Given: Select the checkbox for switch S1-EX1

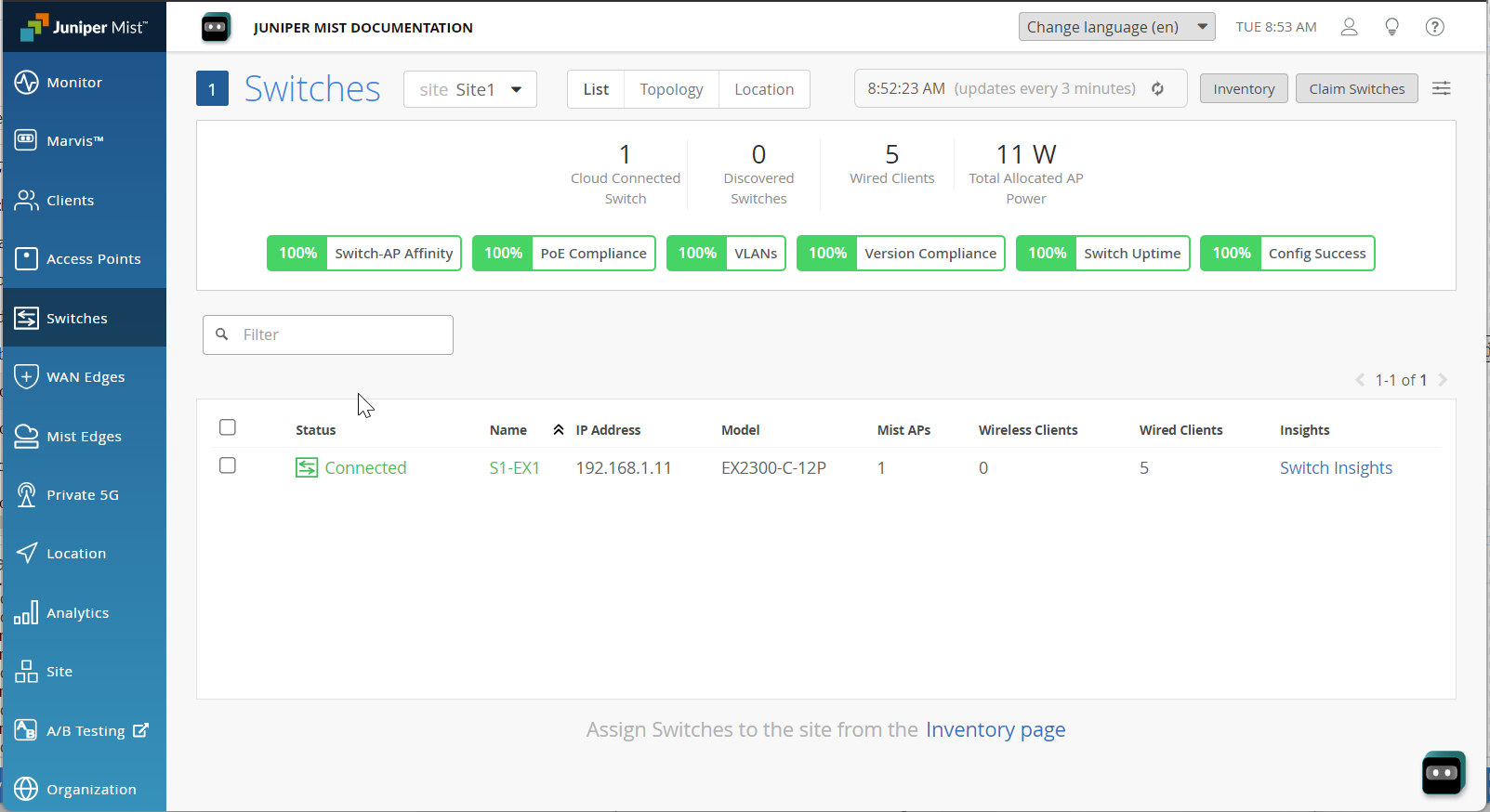Looking at the screenshot, I should pos(228,465).
